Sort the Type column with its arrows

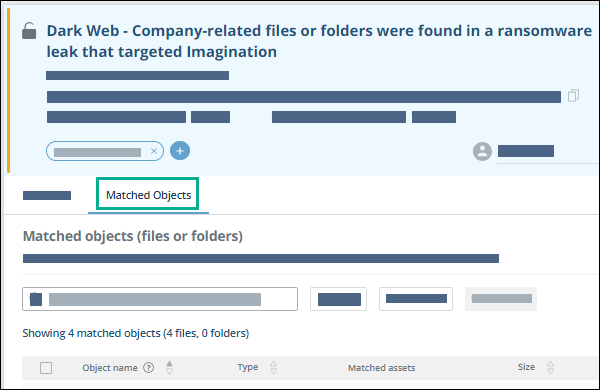(273, 368)
